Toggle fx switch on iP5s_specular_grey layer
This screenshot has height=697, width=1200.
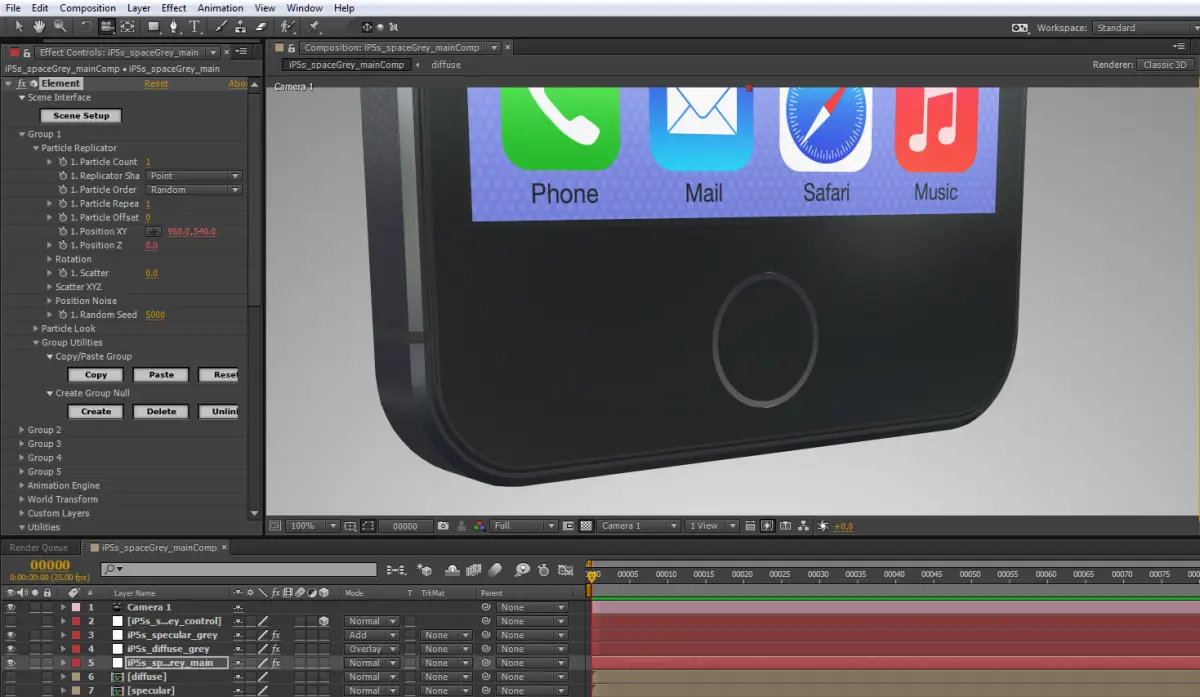[x=275, y=635]
